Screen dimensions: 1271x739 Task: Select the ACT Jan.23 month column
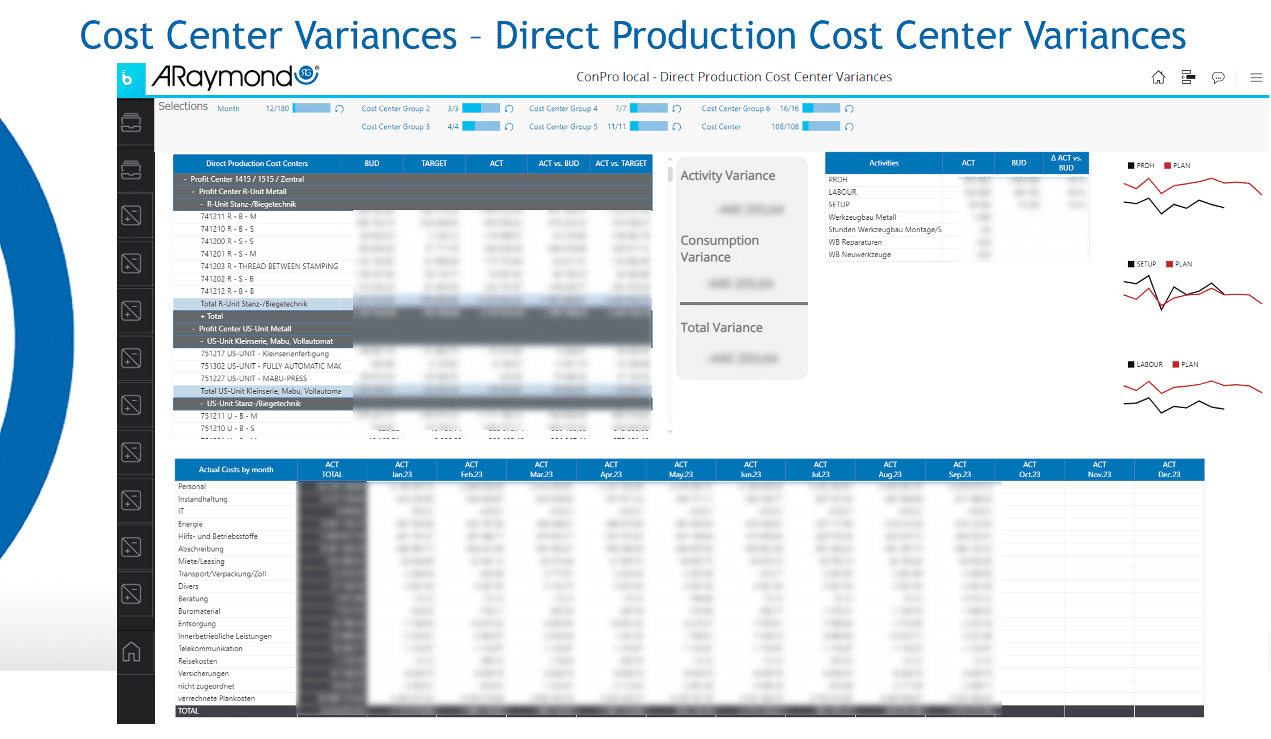(x=401, y=469)
